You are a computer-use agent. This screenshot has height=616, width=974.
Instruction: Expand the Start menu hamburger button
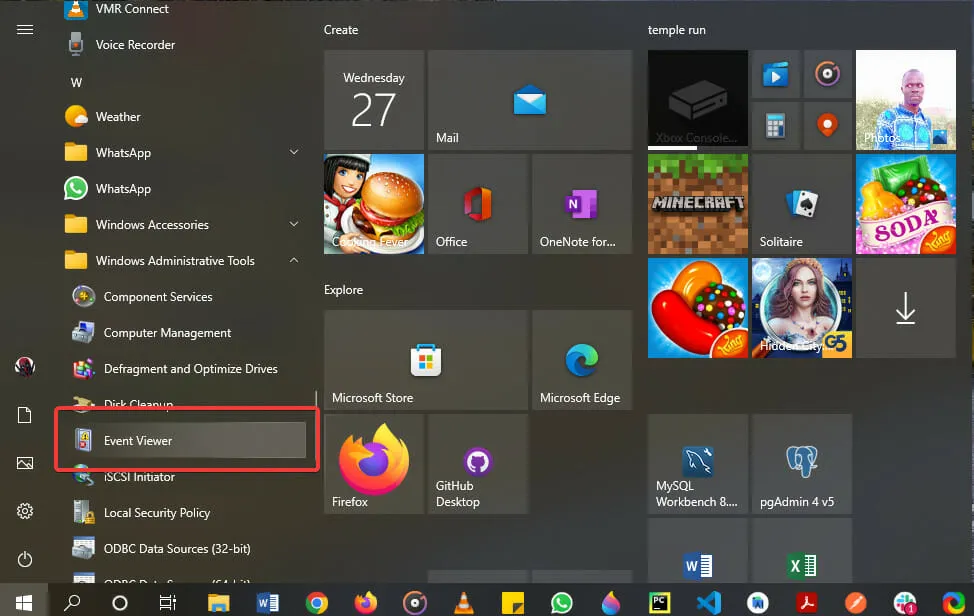click(x=25, y=30)
